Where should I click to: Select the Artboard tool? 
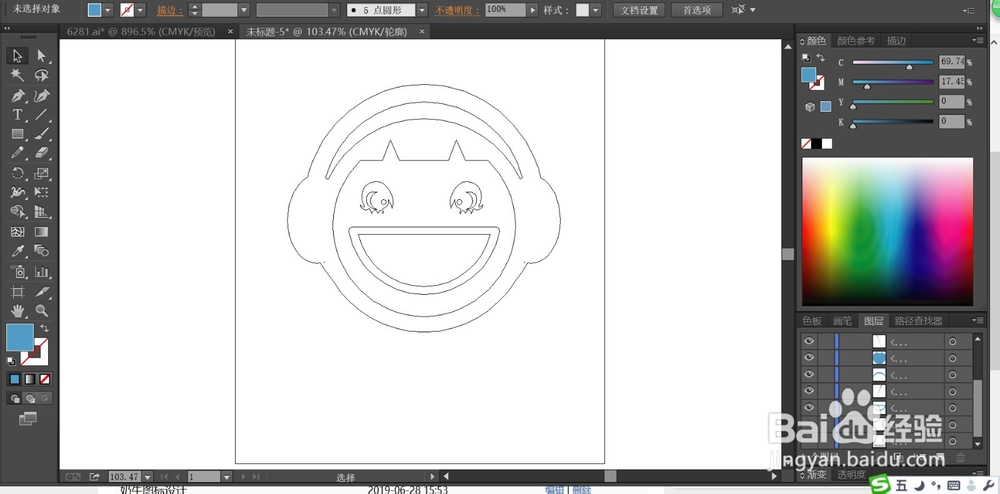(18, 292)
